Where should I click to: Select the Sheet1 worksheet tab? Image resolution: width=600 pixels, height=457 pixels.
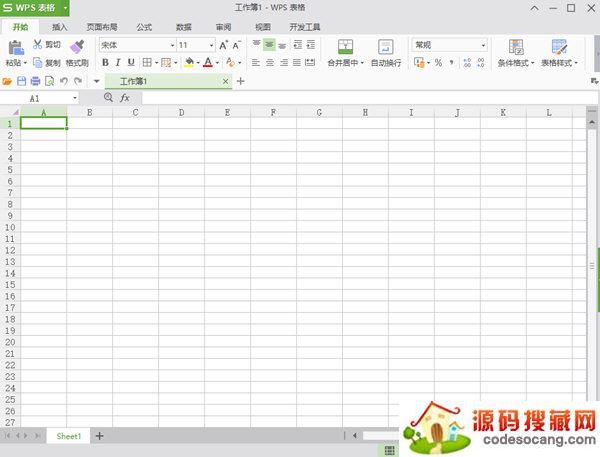[x=68, y=436]
